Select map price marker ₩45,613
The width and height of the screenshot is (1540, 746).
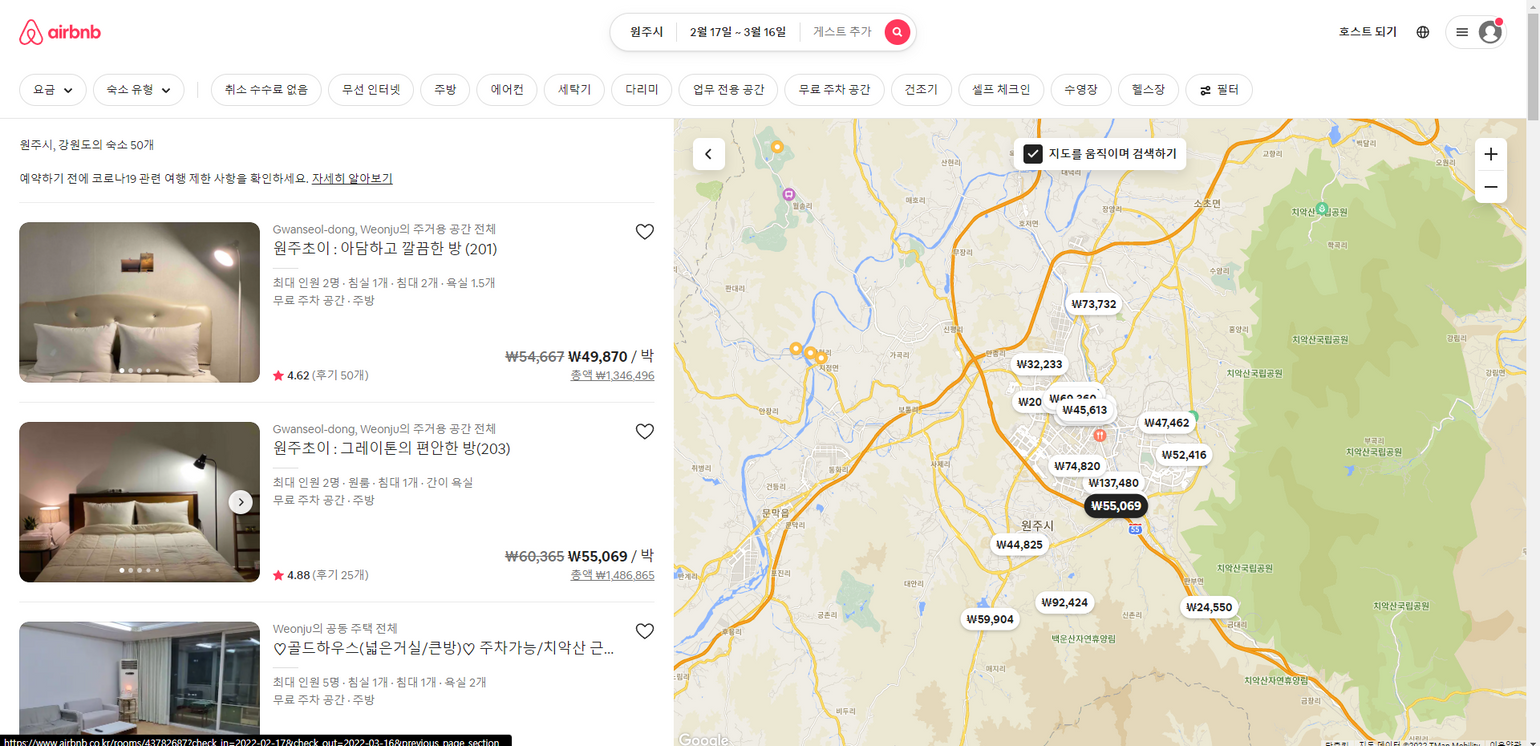[1084, 410]
